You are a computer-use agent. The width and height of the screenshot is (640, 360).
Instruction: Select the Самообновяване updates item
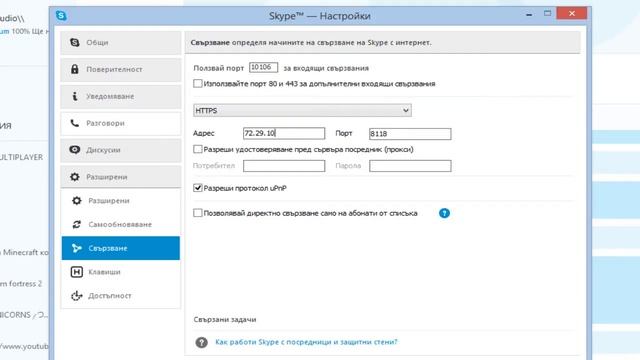pos(121,224)
